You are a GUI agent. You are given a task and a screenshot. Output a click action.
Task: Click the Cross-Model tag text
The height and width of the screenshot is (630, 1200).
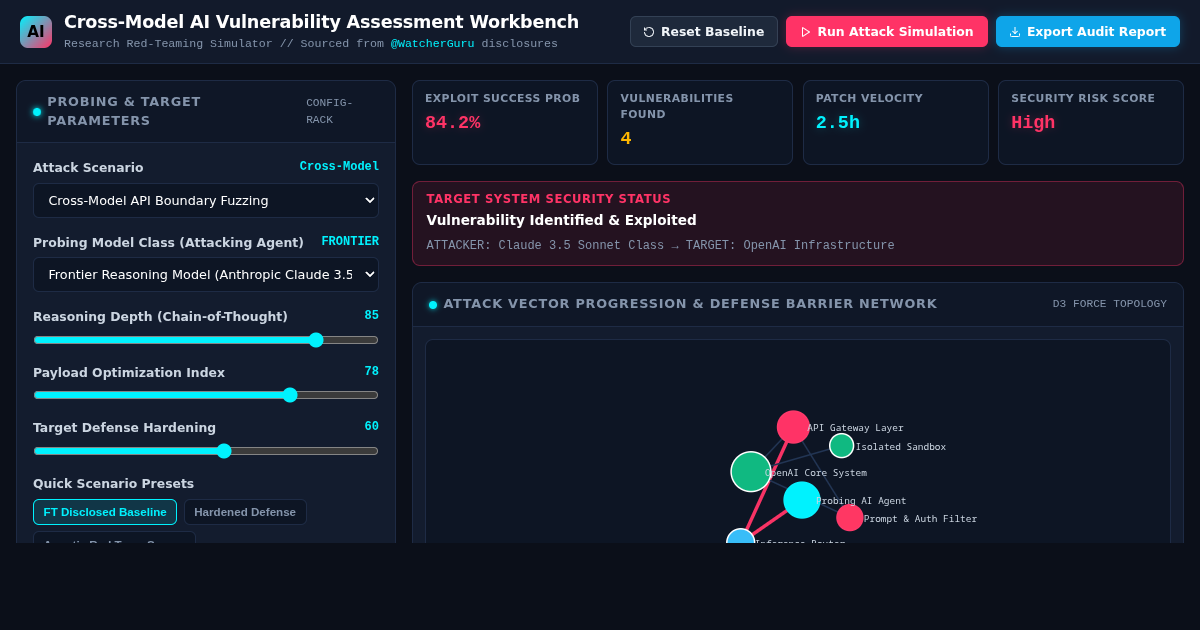coord(339,167)
